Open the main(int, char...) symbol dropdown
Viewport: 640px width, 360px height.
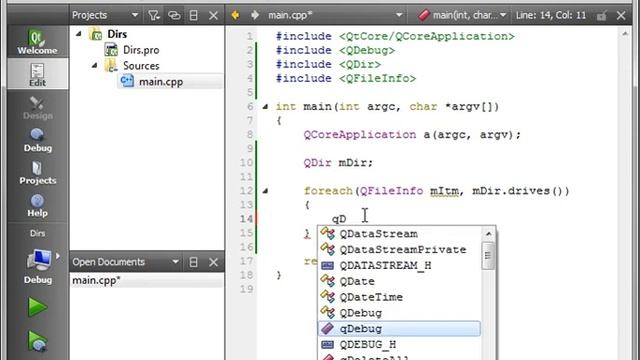[462, 15]
